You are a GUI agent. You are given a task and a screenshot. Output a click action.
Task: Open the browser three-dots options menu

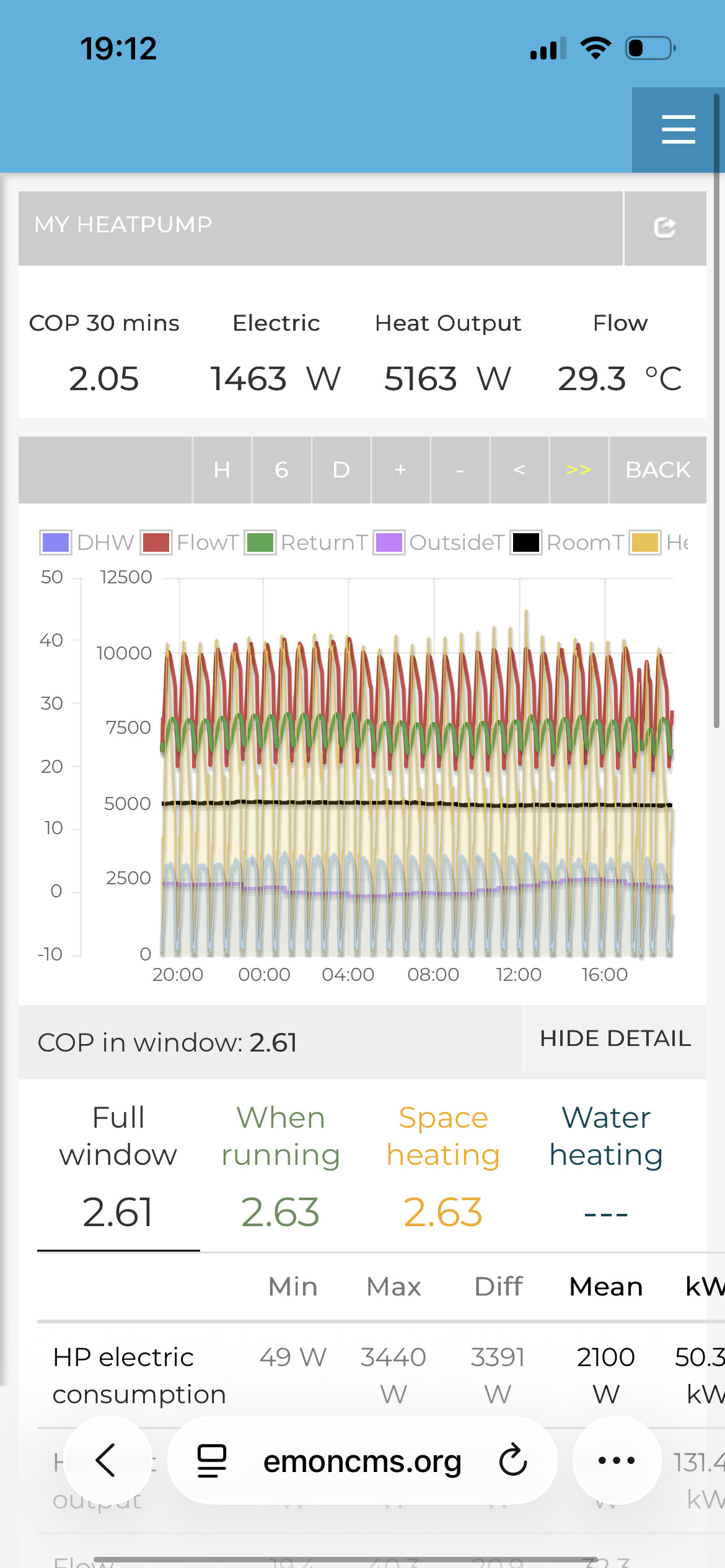(617, 1460)
